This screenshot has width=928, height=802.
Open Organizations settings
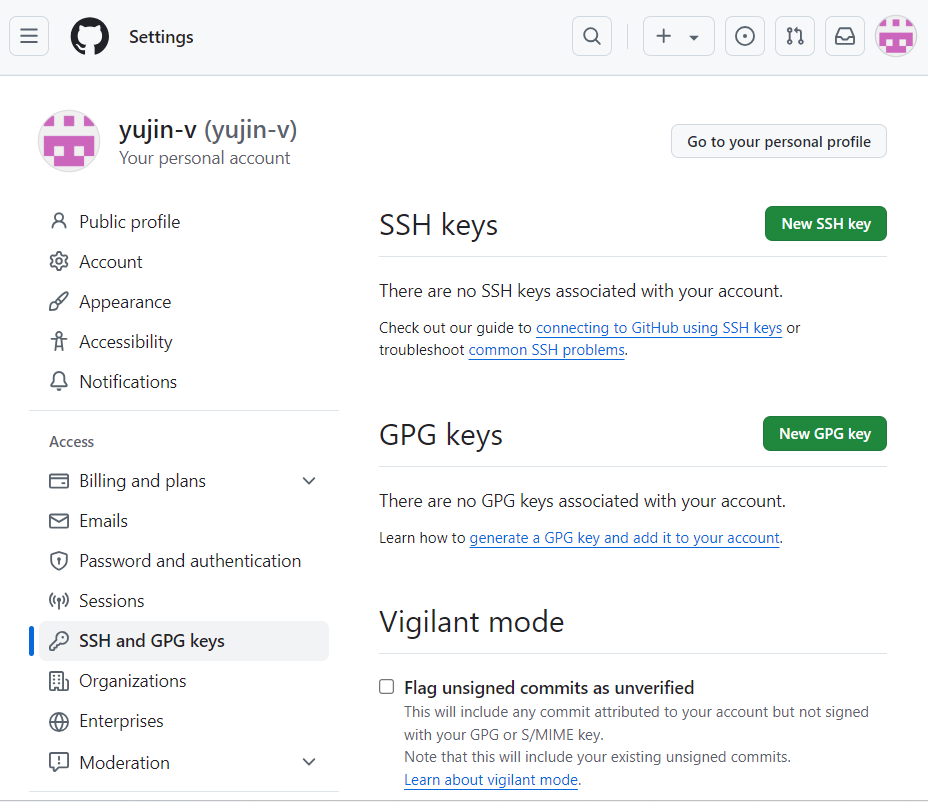coord(183,681)
